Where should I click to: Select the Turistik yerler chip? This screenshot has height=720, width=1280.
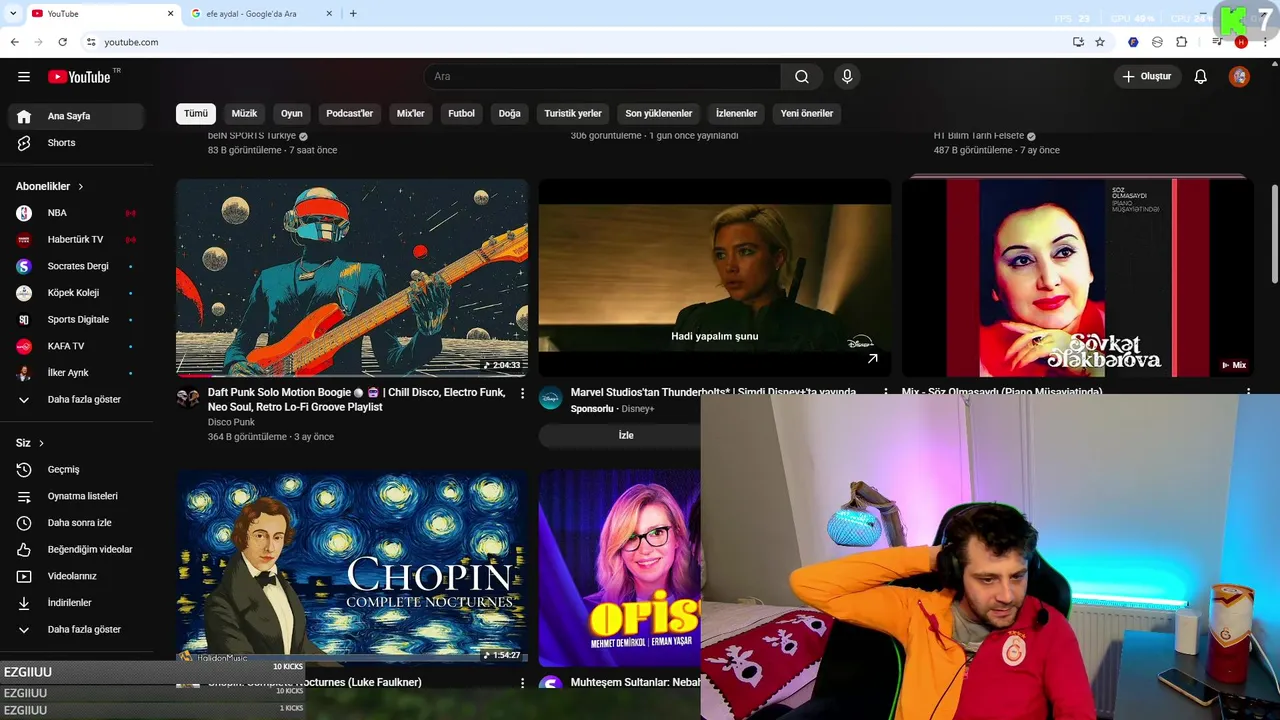click(573, 114)
